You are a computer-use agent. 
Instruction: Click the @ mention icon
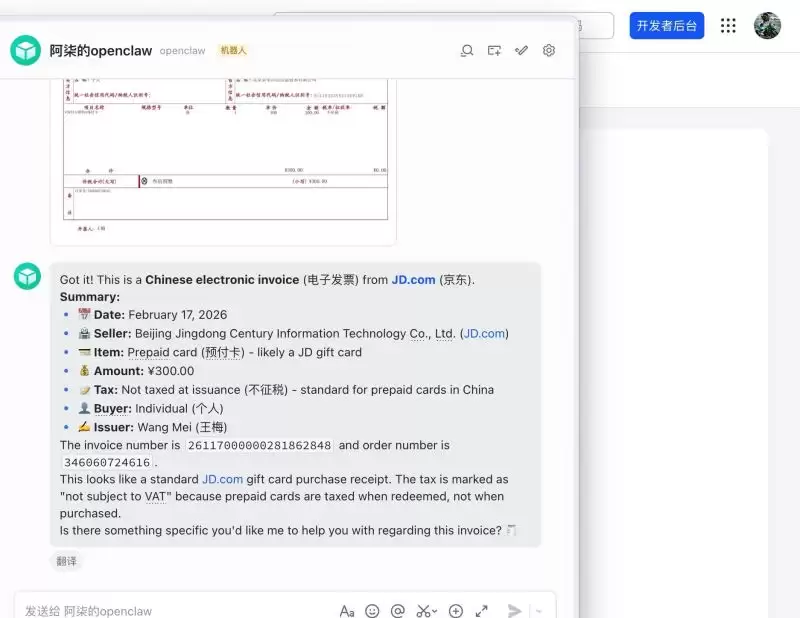398,611
